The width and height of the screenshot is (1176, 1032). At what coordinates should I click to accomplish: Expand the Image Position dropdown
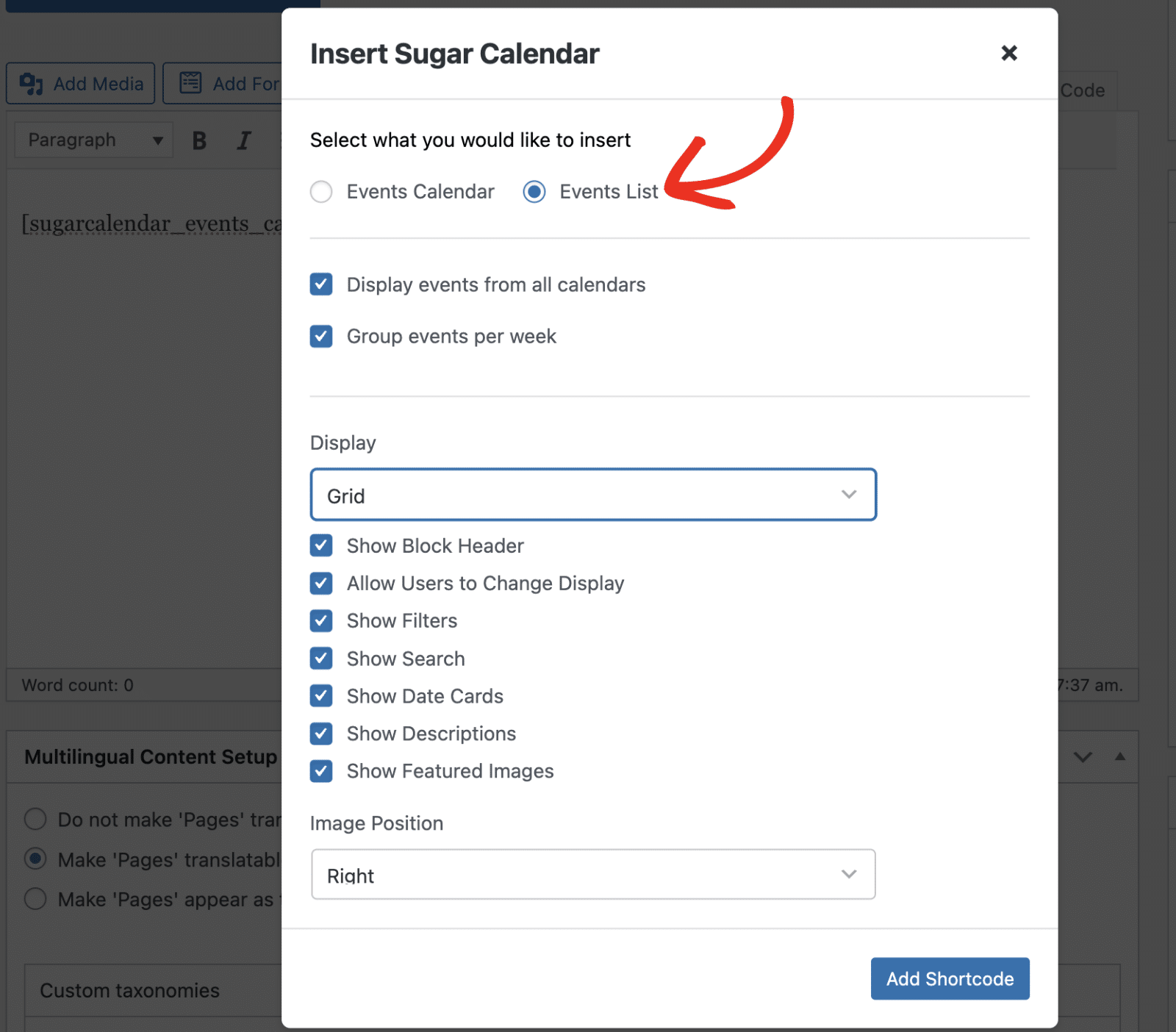[593, 875]
